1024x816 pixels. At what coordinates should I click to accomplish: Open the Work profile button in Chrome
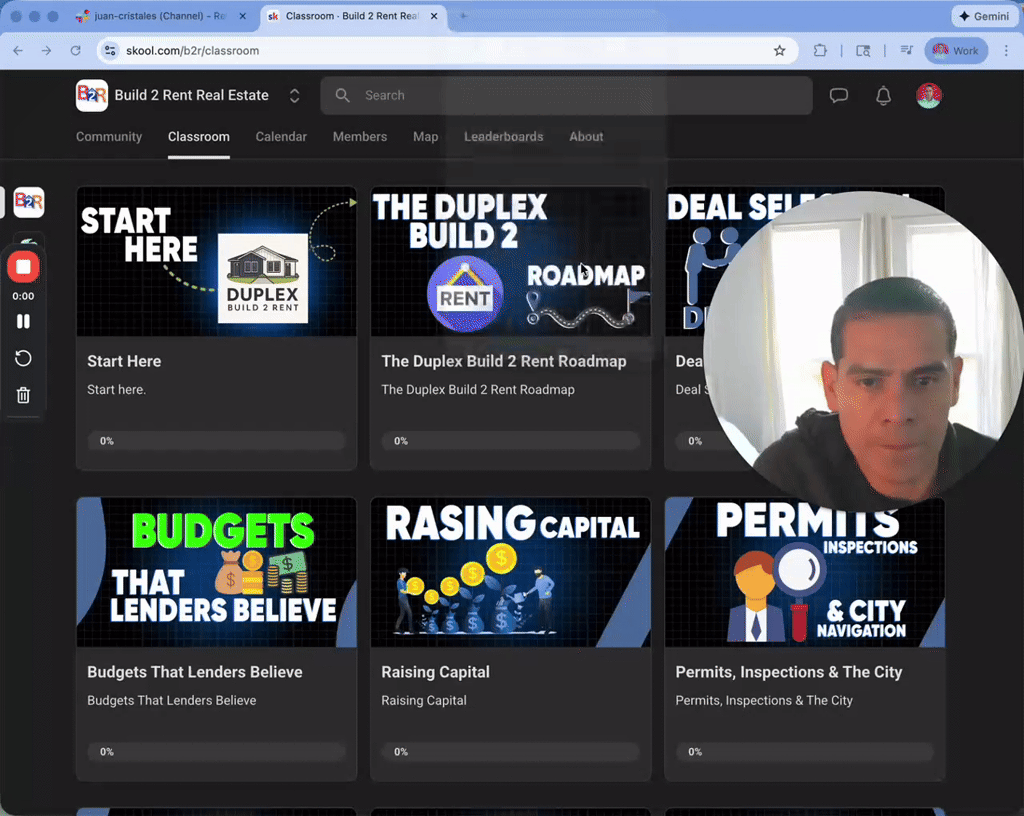coord(956,51)
